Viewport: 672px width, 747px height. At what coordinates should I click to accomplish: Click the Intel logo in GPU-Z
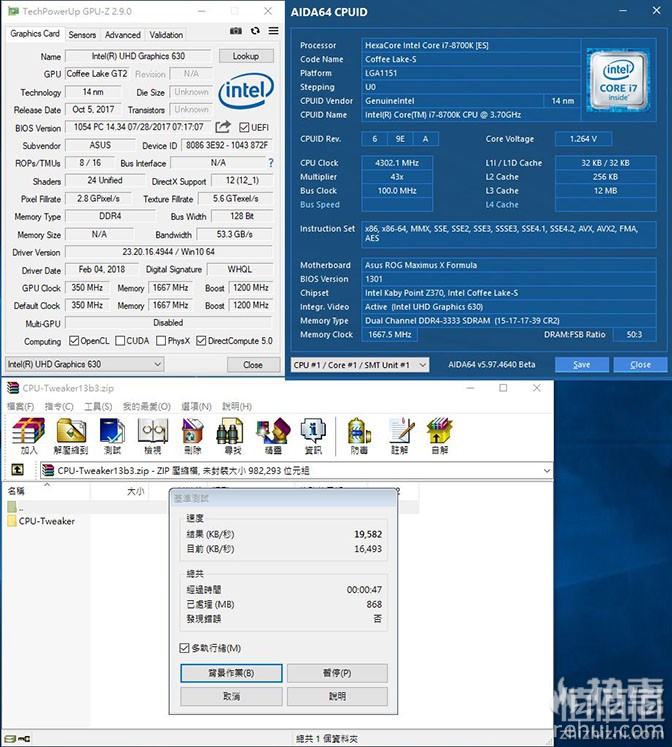click(246, 90)
